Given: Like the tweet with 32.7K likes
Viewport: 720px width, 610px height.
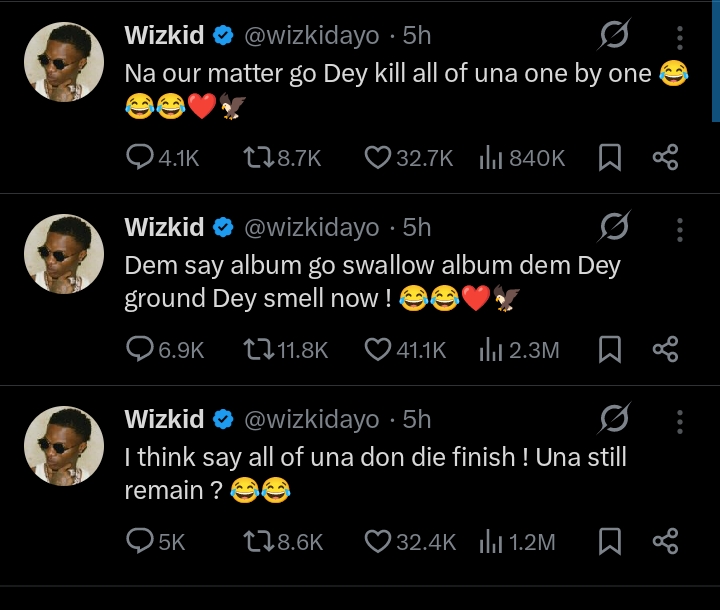Looking at the screenshot, I should pyautogui.click(x=377, y=157).
